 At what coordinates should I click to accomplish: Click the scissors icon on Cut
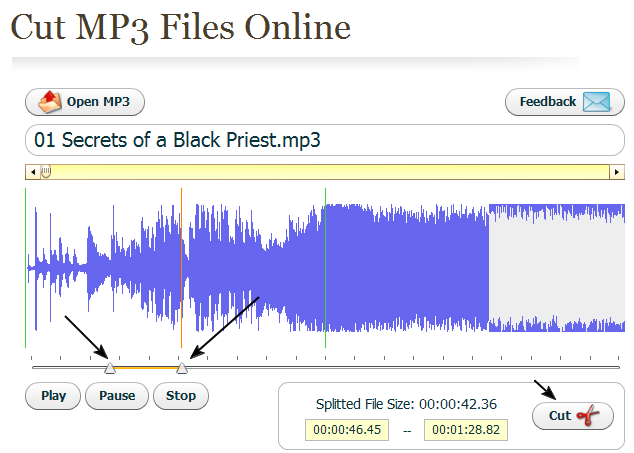point(589,415)
